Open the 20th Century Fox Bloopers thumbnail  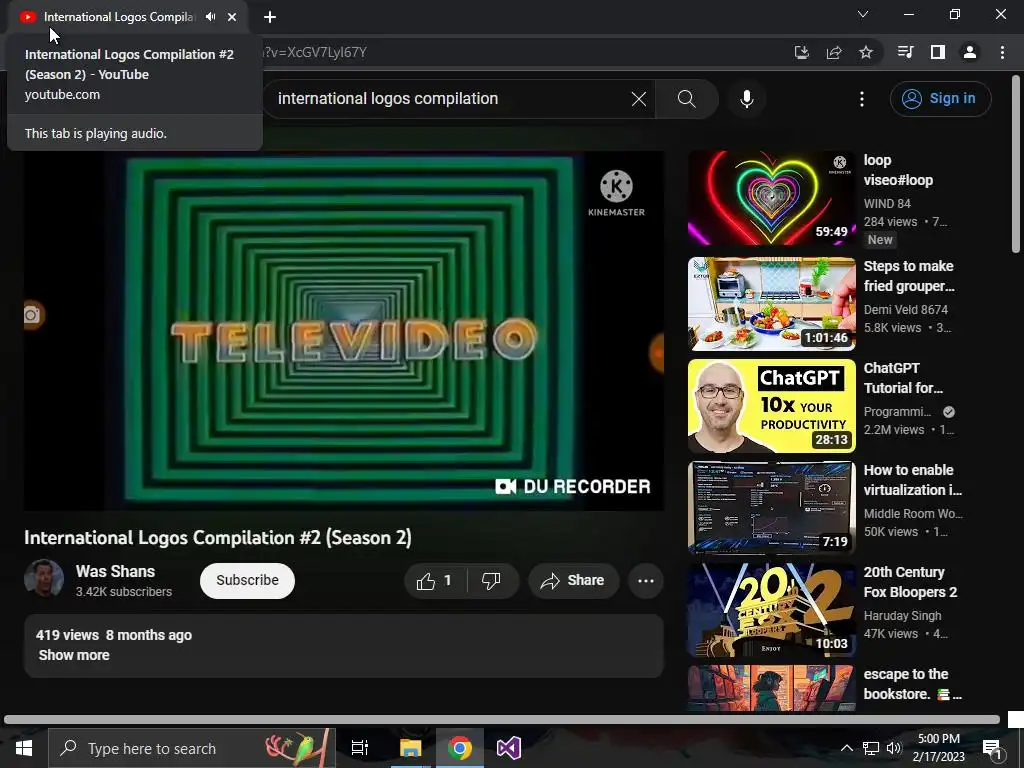(771, 610)
